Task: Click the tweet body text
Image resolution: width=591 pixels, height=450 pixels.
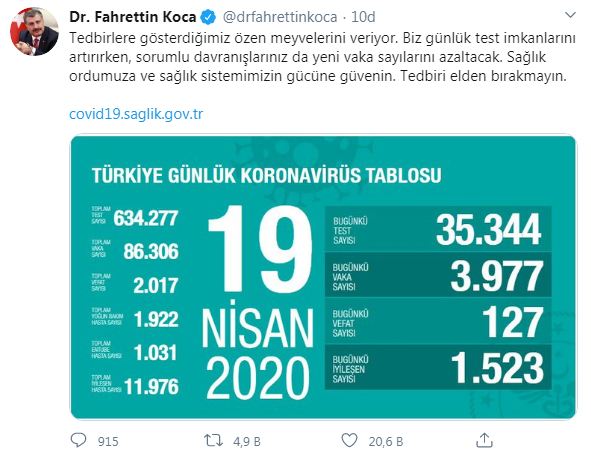Action: (322, 57)
